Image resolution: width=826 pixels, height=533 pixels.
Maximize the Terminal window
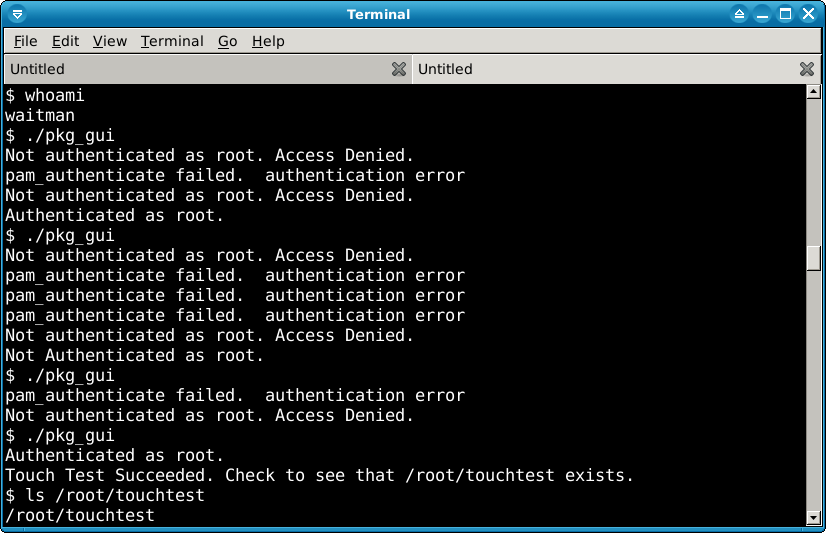point(785,14)
